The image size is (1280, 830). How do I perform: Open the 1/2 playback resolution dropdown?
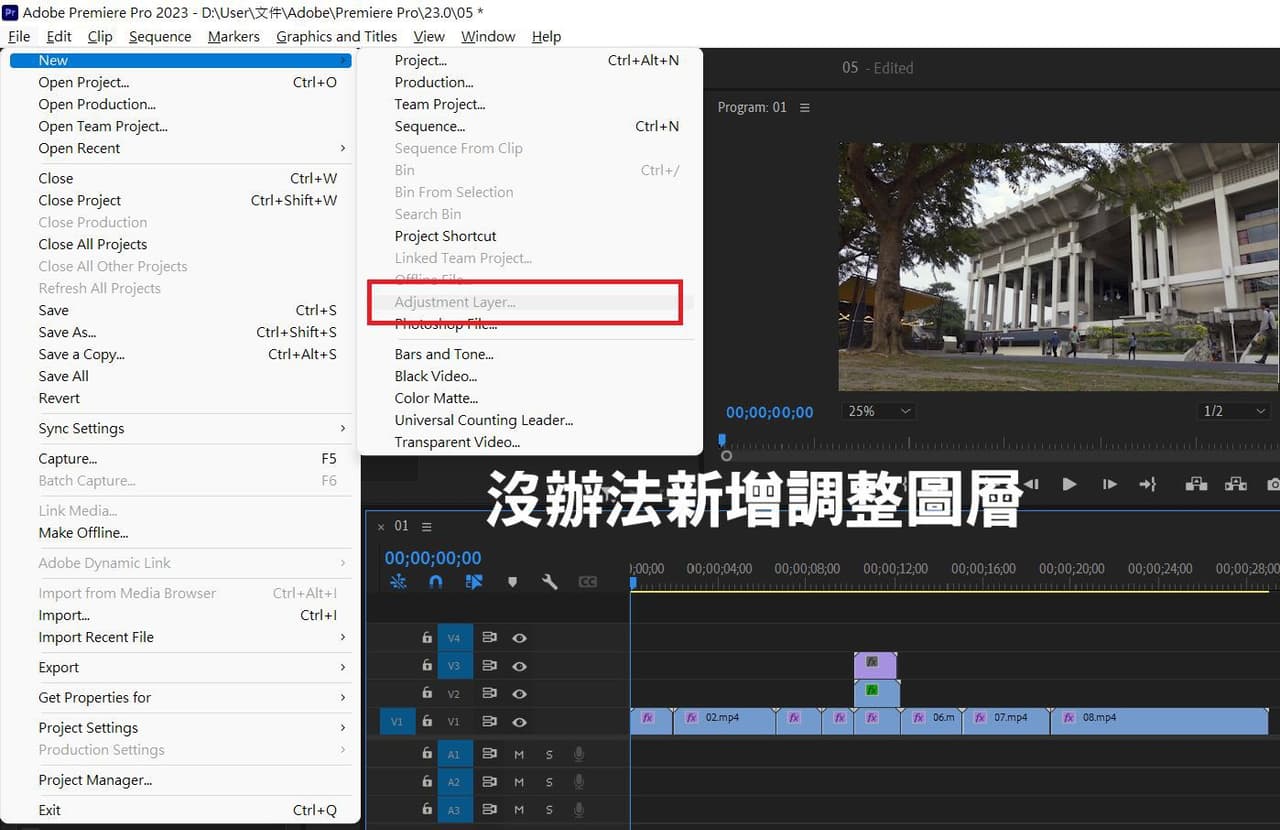pyautogui.click(x=1235, y=411)
